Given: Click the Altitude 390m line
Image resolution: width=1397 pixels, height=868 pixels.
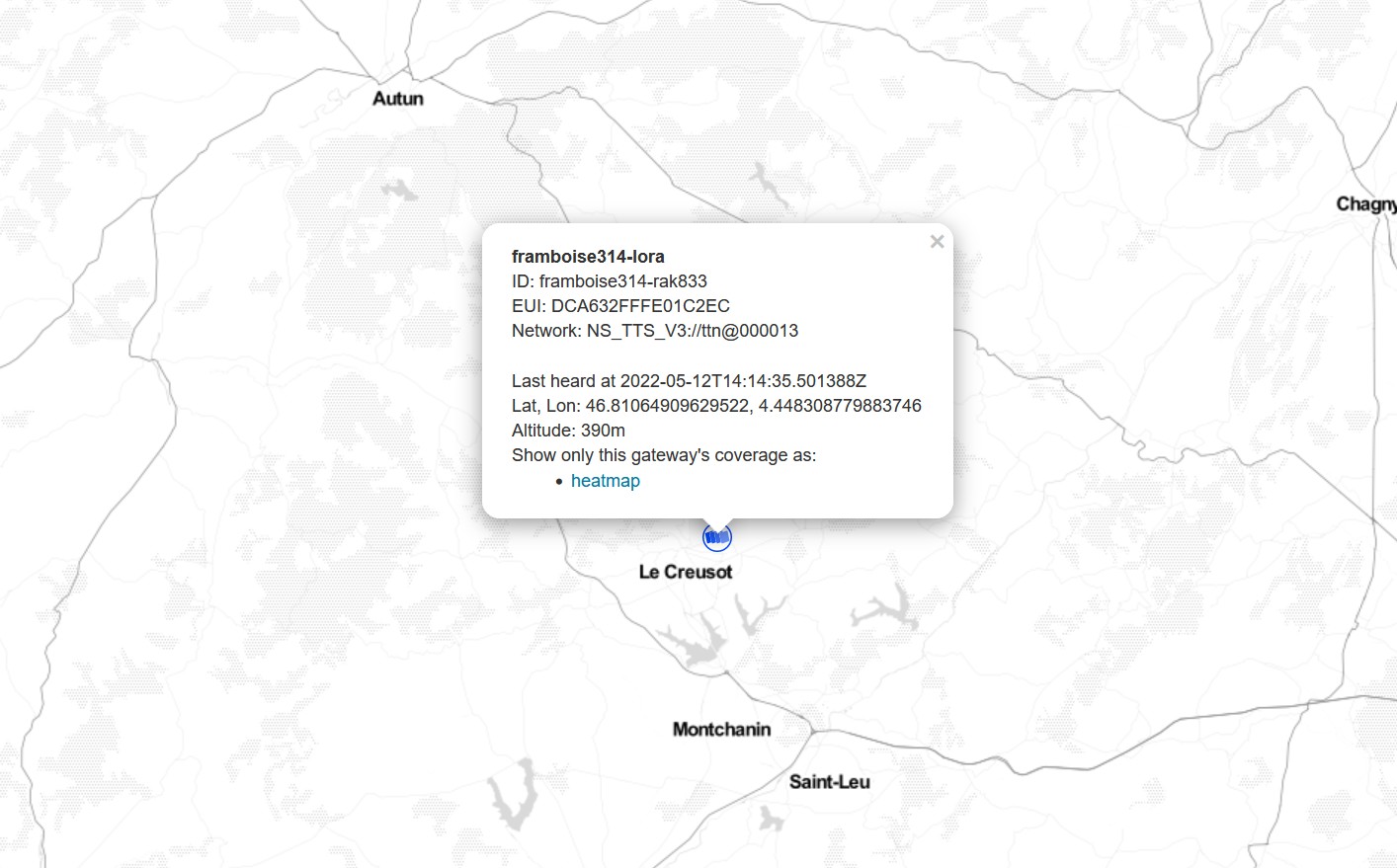Looking at the screenshot, I should tap(568, 431).
